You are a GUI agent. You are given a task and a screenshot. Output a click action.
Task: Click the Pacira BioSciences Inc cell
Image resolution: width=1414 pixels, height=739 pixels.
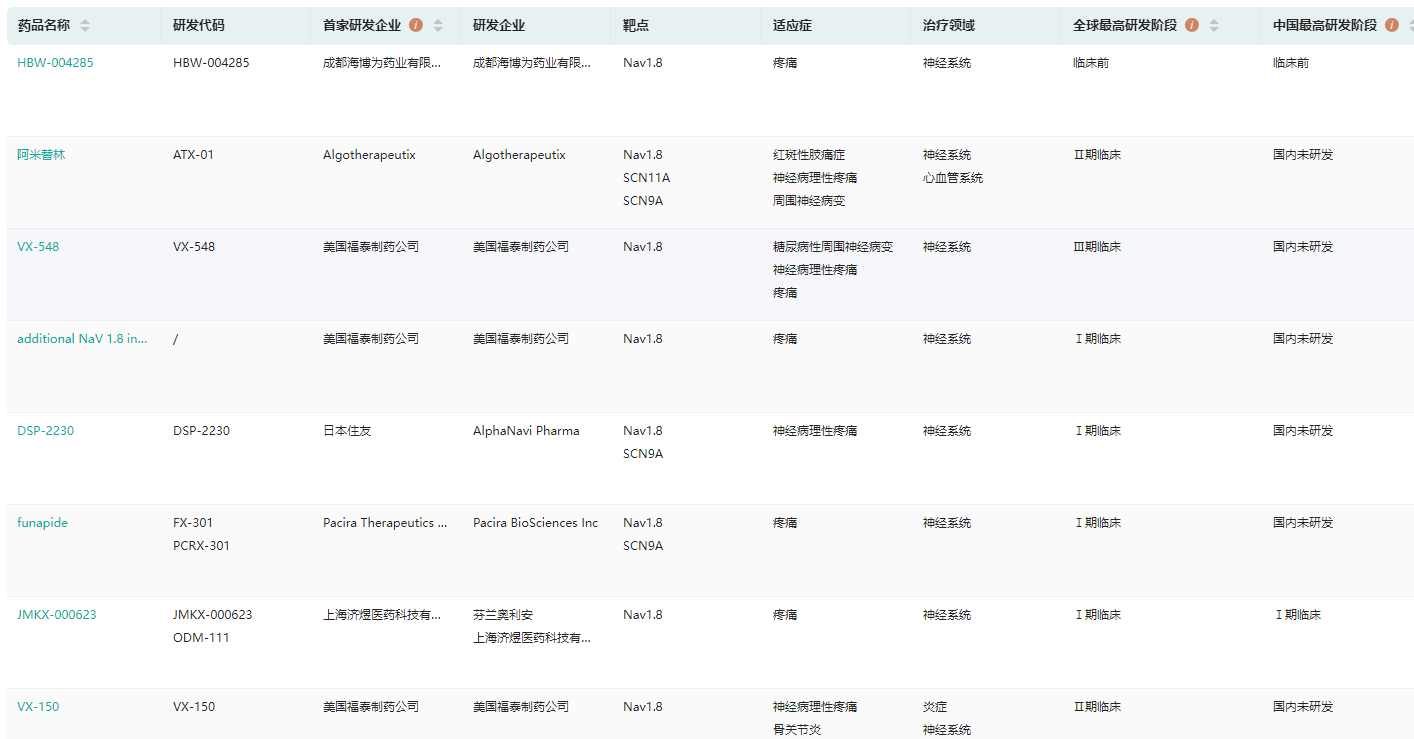[535, 523]
